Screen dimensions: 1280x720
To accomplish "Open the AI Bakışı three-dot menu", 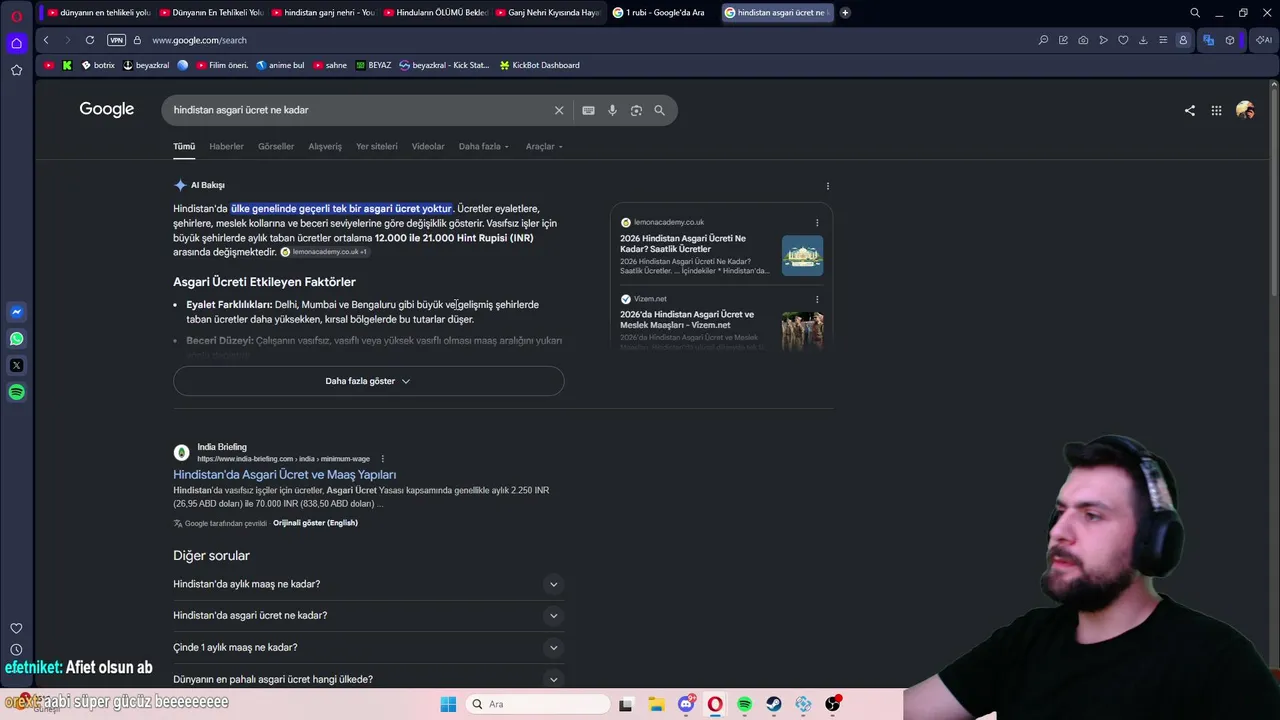I will (x=828, y=186).
